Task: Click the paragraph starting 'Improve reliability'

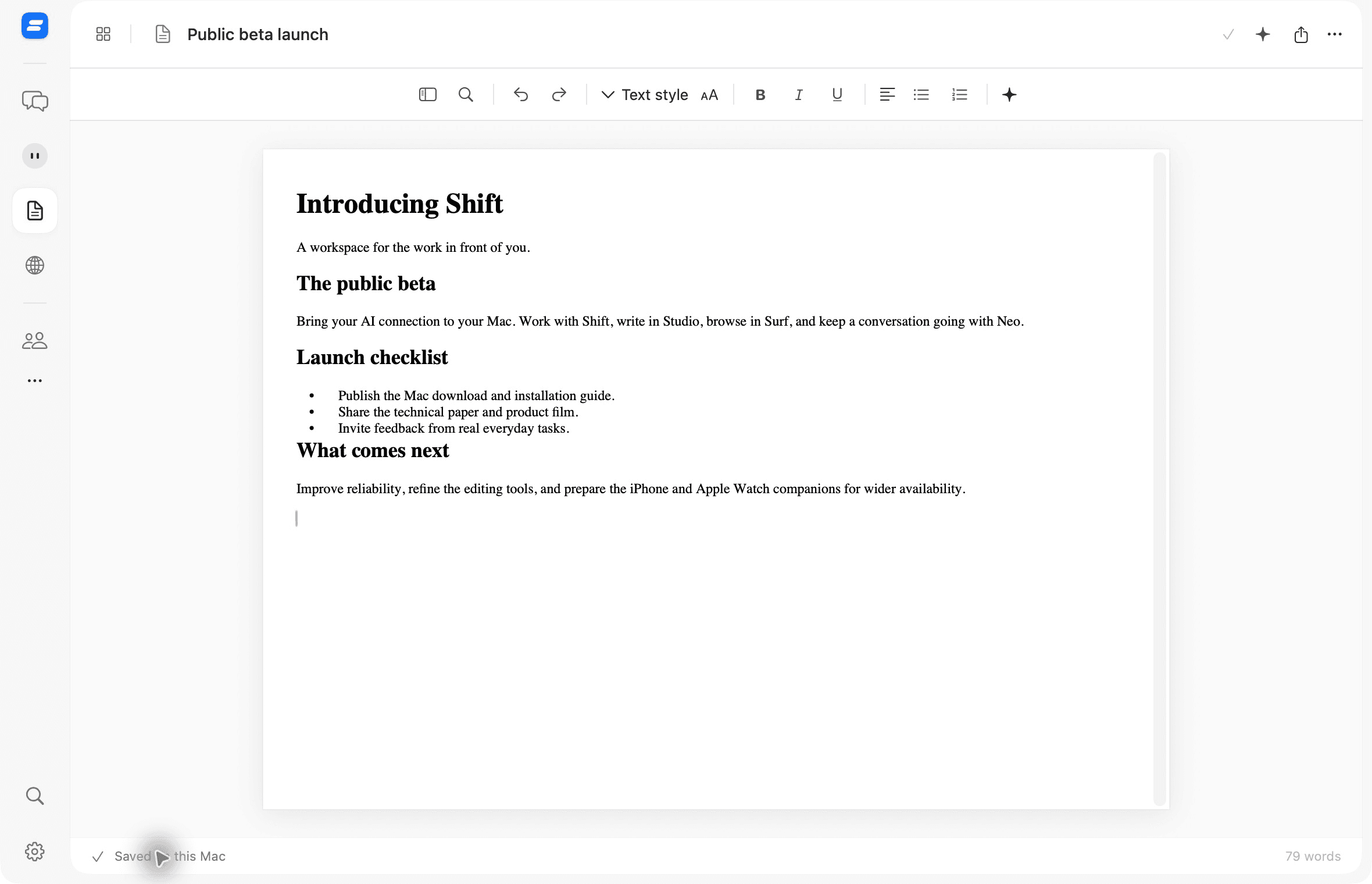Action: [x=631, y=489]
